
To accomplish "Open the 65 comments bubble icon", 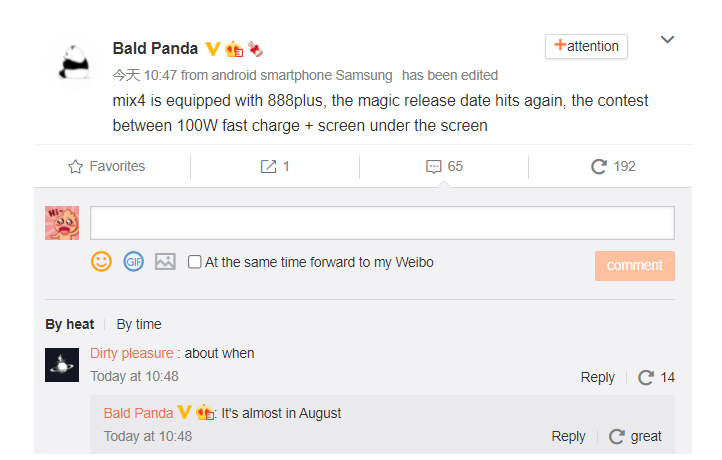I will (434, 166).
